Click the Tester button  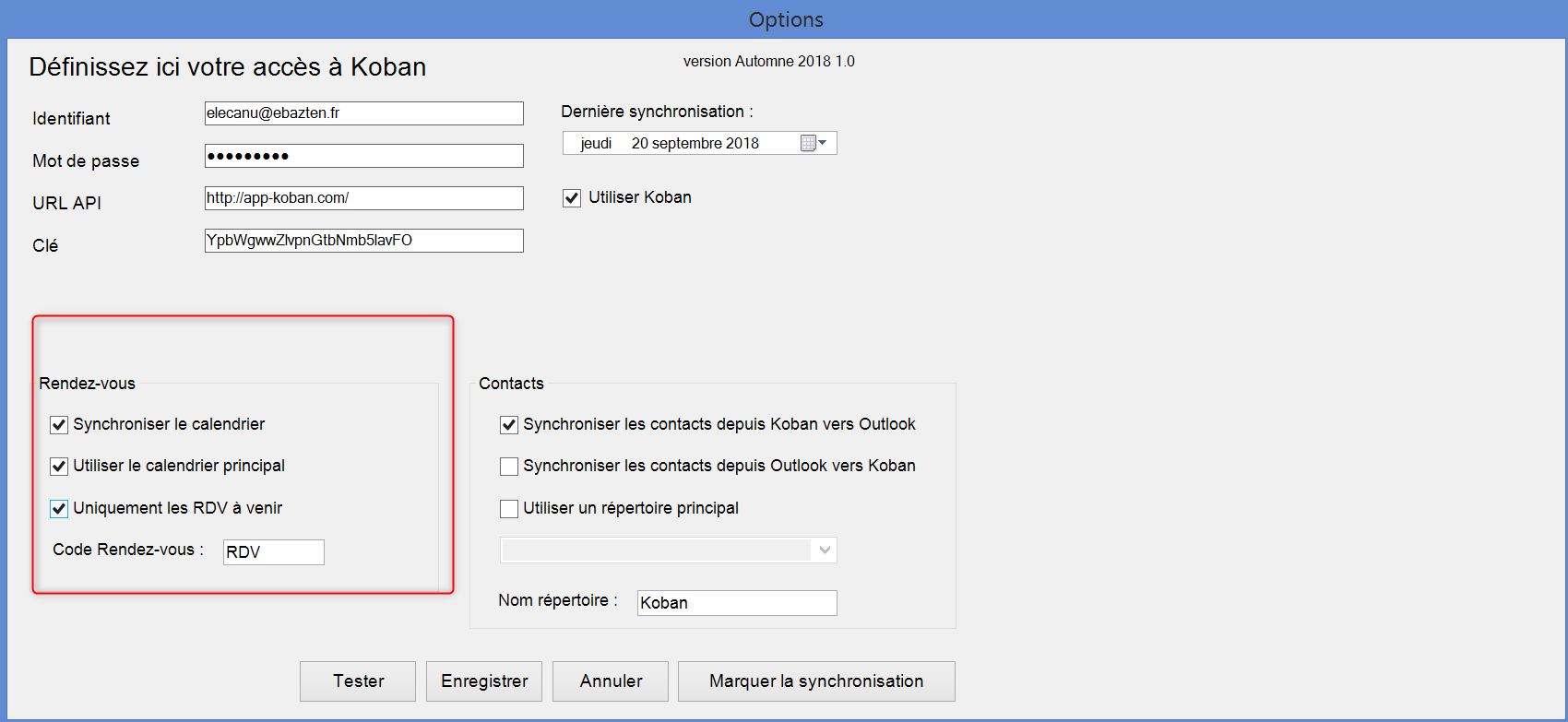358,681
